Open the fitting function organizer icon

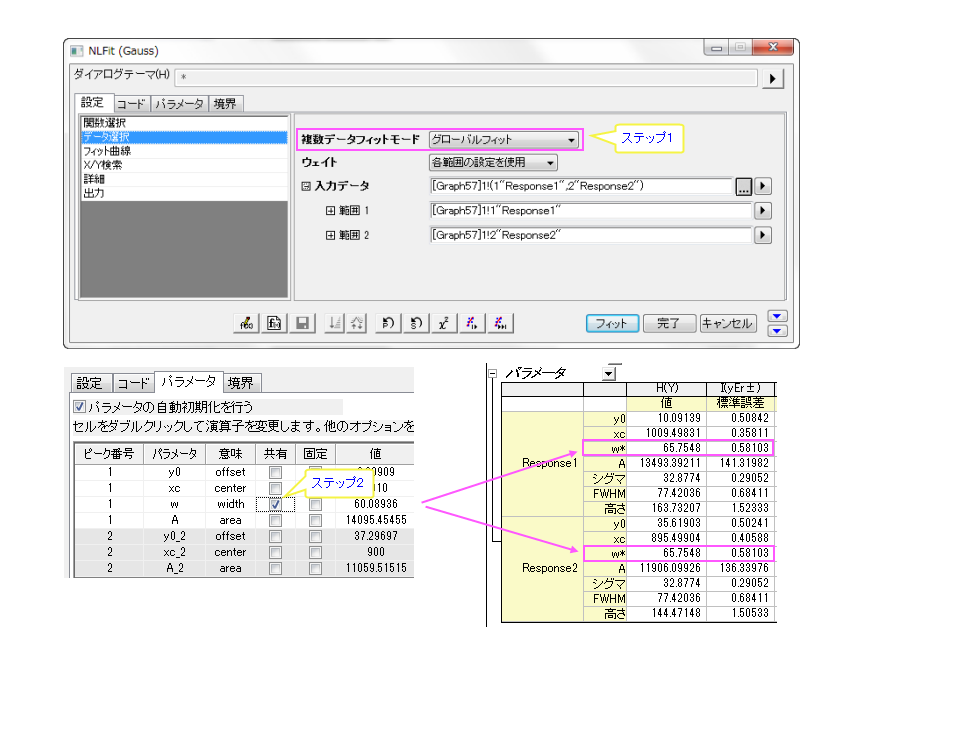coord(246,323)
